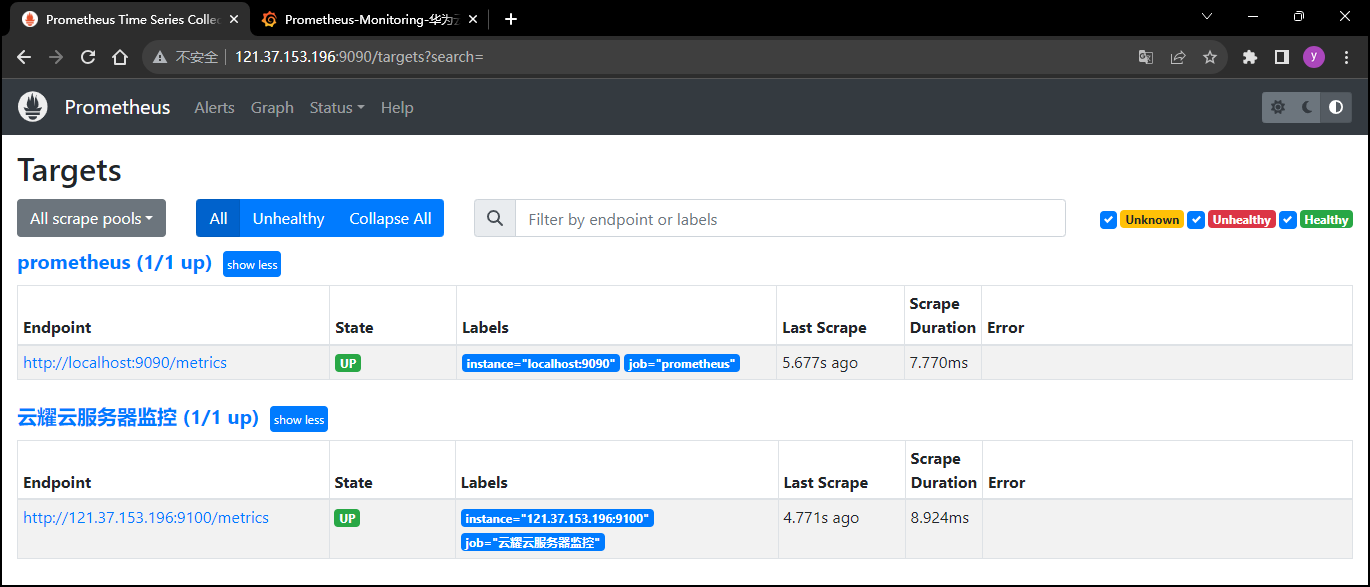This screenshot has width=1370, height=587.
Task: Open the Graph page
Action: (272, 107)
